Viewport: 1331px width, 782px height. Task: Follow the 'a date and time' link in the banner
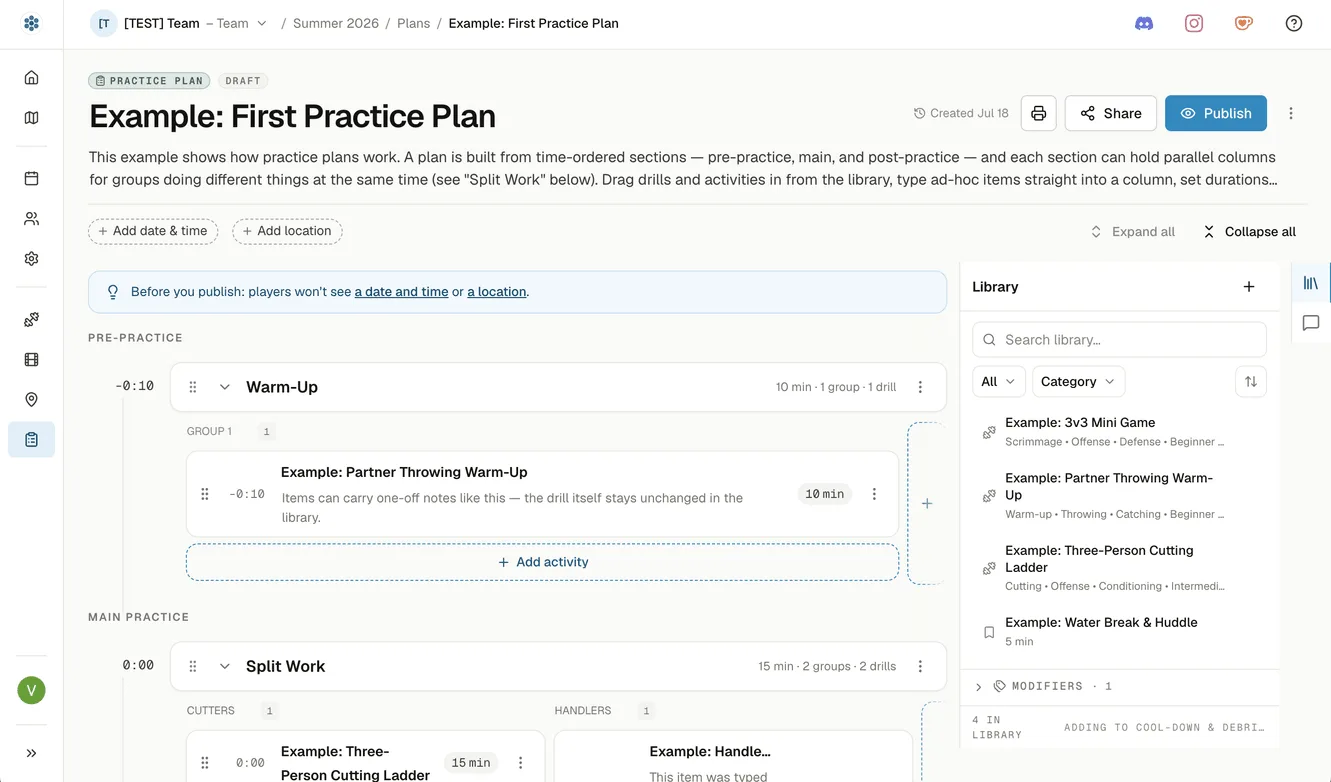tap(401, 292)
